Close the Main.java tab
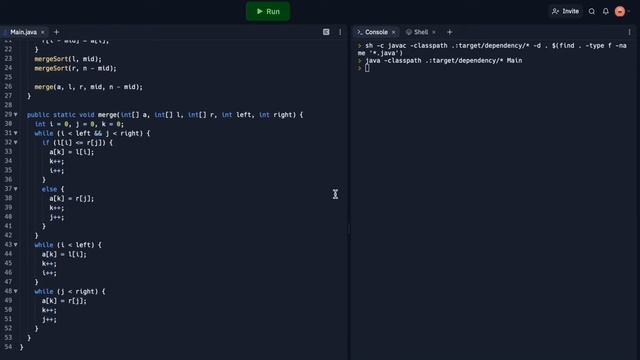This screenshot has height=360, width=640. point(43,32)
